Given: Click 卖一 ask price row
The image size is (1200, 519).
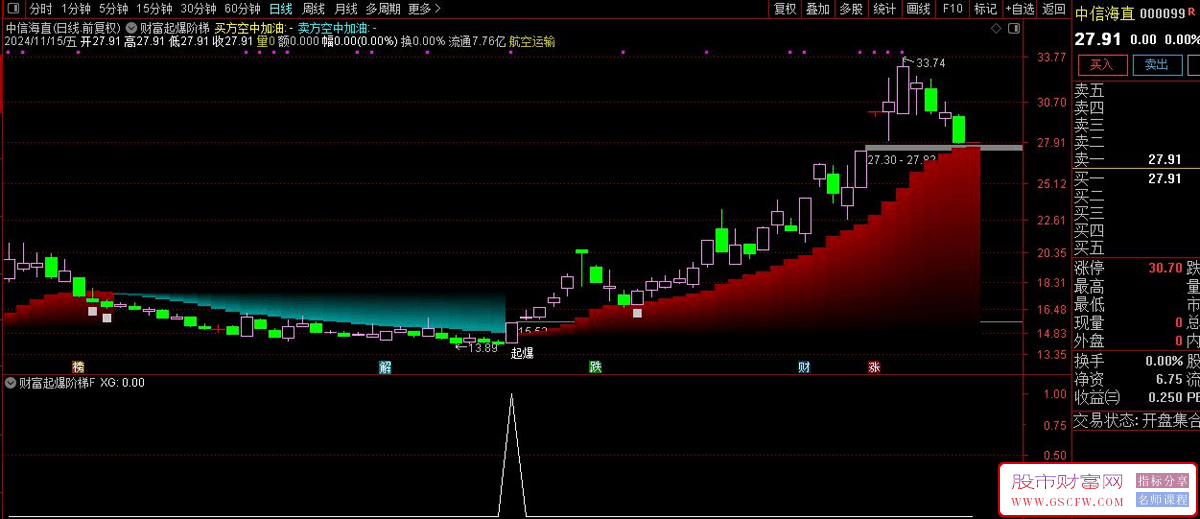Looking at the screenshot, I should pos(1136,160).
